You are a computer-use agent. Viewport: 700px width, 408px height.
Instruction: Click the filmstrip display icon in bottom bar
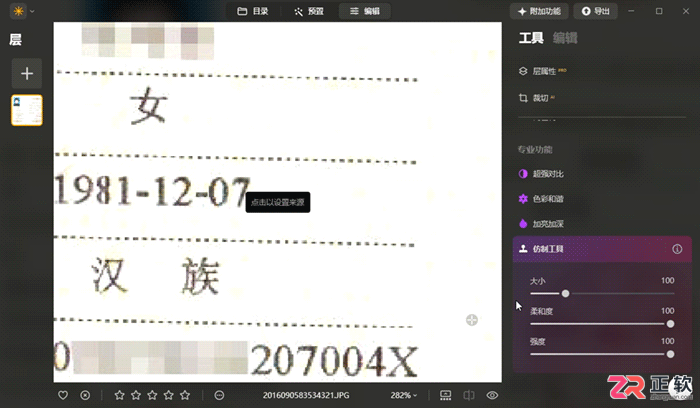click(446, 395)
